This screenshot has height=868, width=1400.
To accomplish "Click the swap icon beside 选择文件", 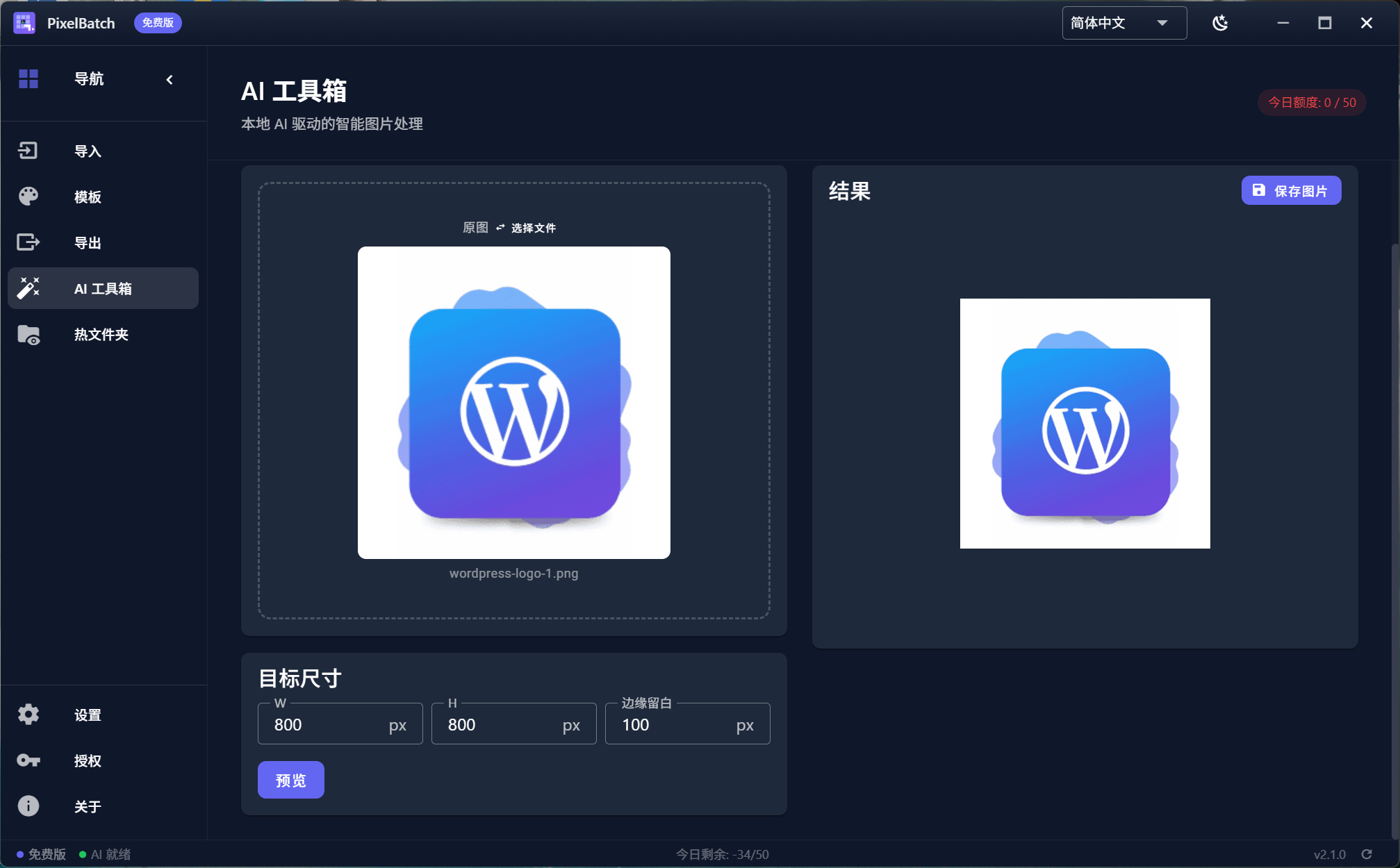I will (500, 228).
